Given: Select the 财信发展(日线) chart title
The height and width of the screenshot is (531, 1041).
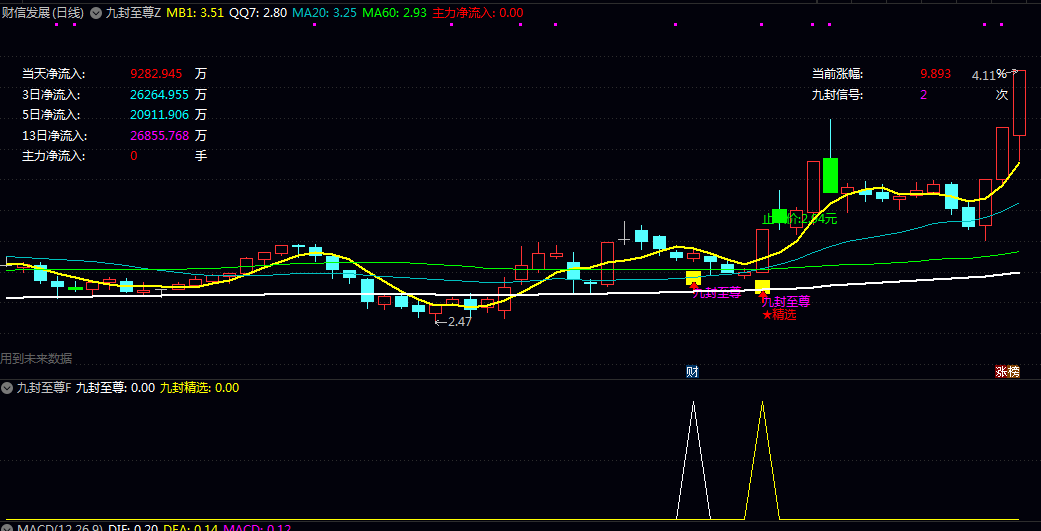Looking at the screenshot, I should [x=42, y=13].
